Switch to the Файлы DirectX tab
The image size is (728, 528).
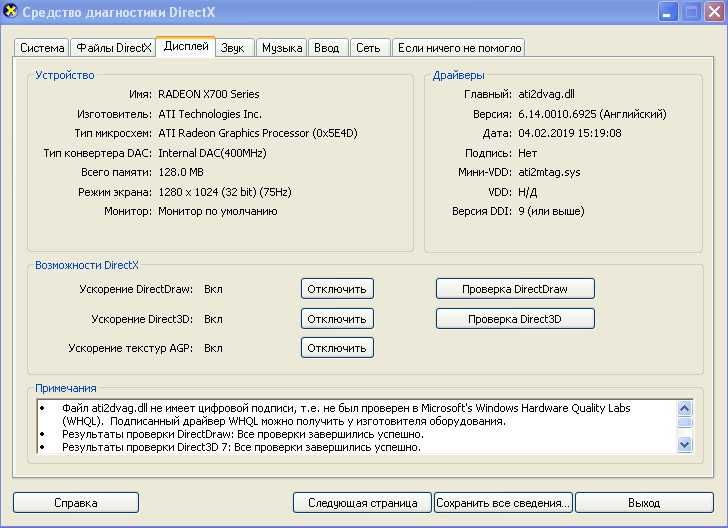click(113, 48)
